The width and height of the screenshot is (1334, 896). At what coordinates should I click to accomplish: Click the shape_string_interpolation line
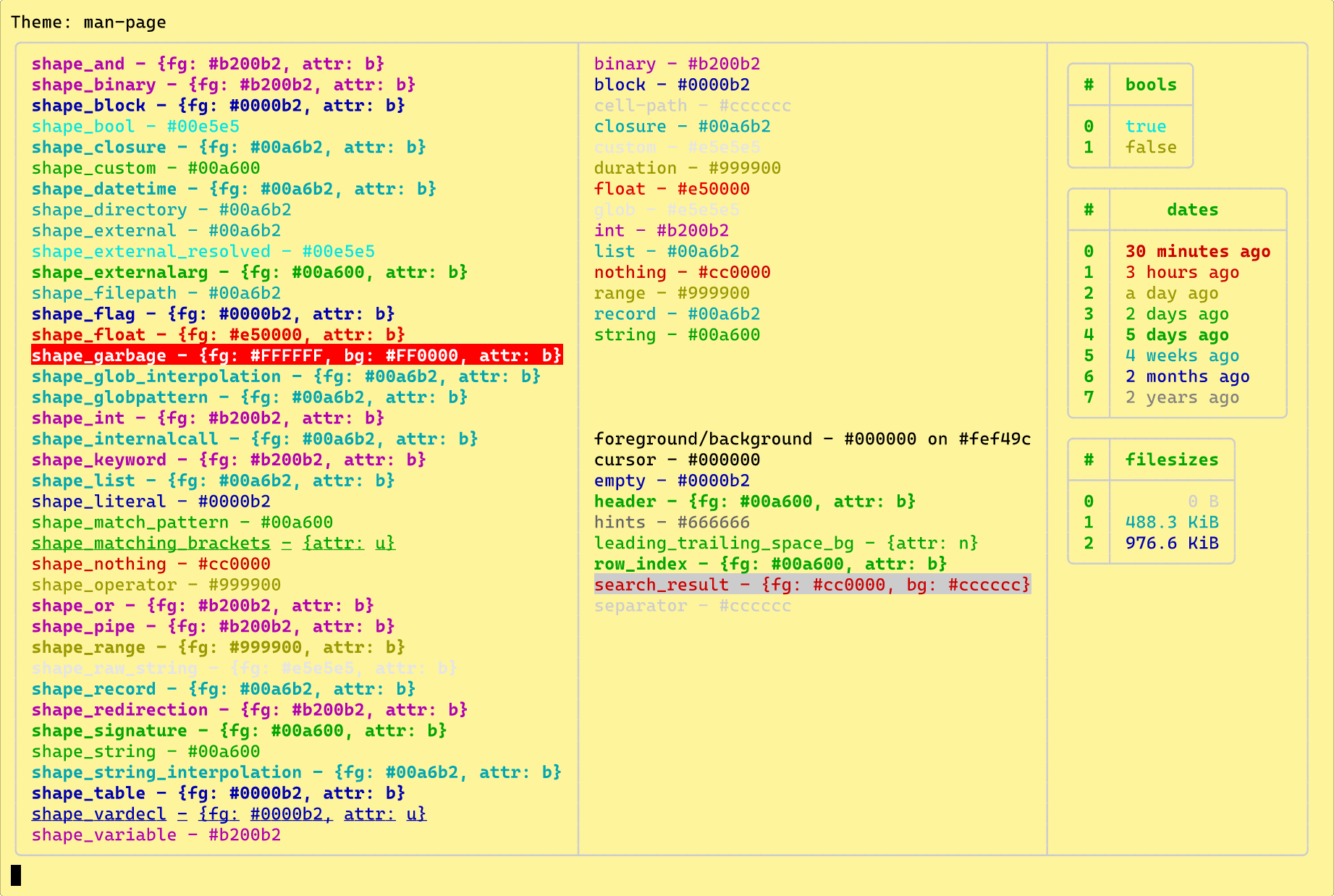coord(296,773)
